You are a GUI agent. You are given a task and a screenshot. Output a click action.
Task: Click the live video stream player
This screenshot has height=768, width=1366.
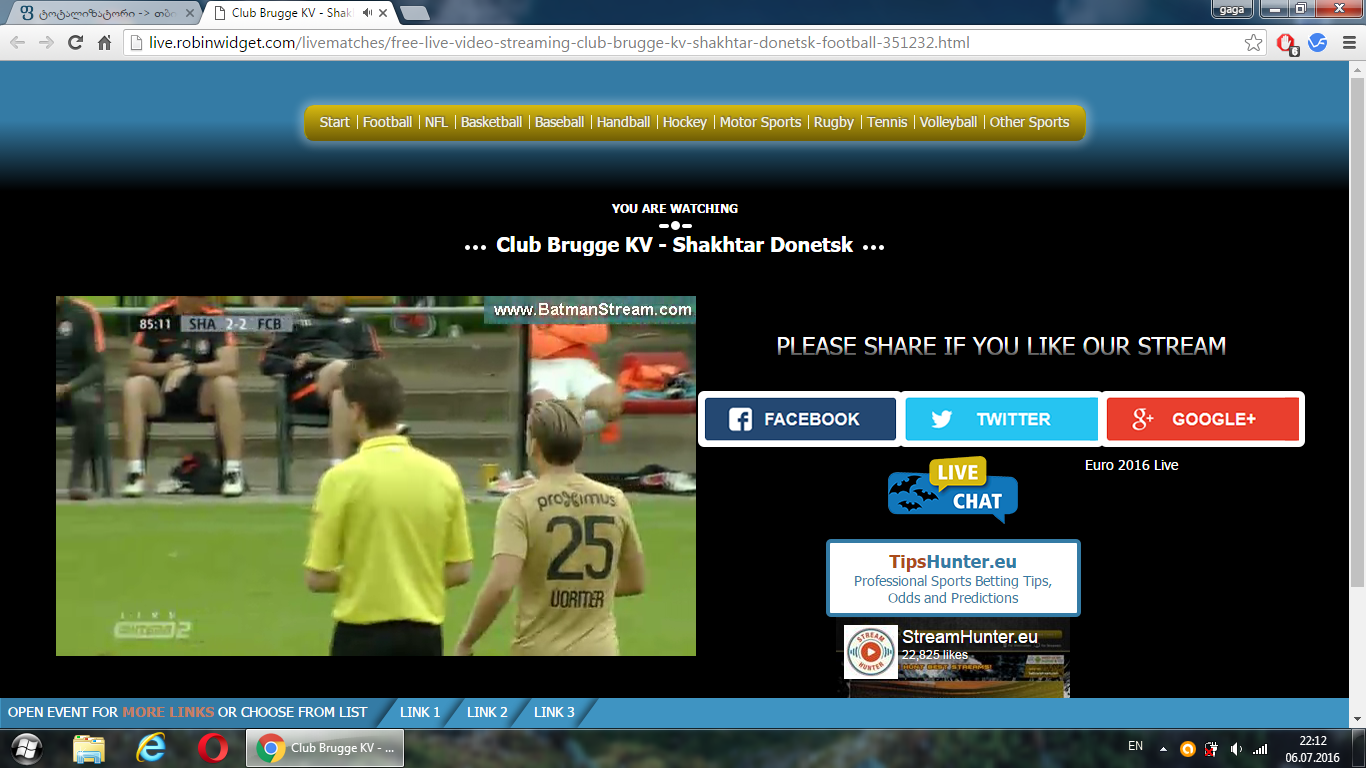(376, 476)
